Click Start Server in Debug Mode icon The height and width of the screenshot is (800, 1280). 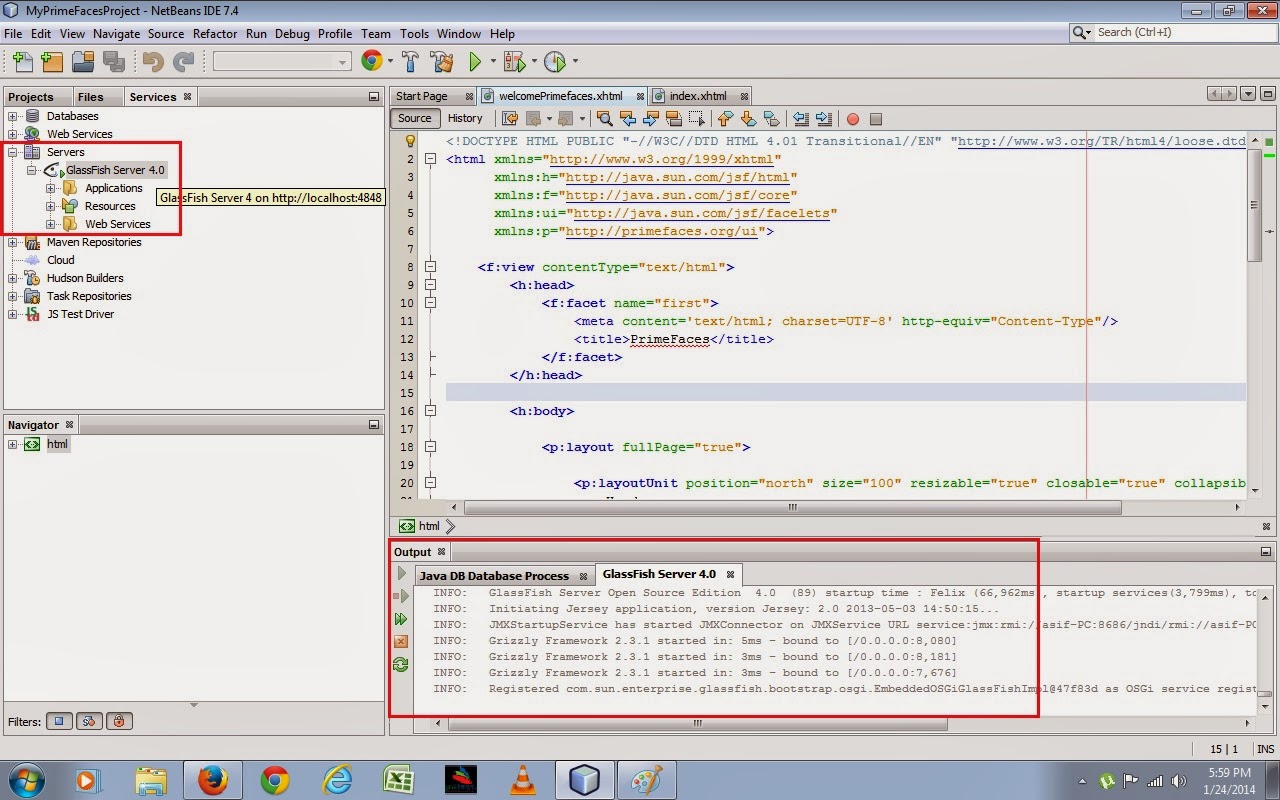coord(401,596)
